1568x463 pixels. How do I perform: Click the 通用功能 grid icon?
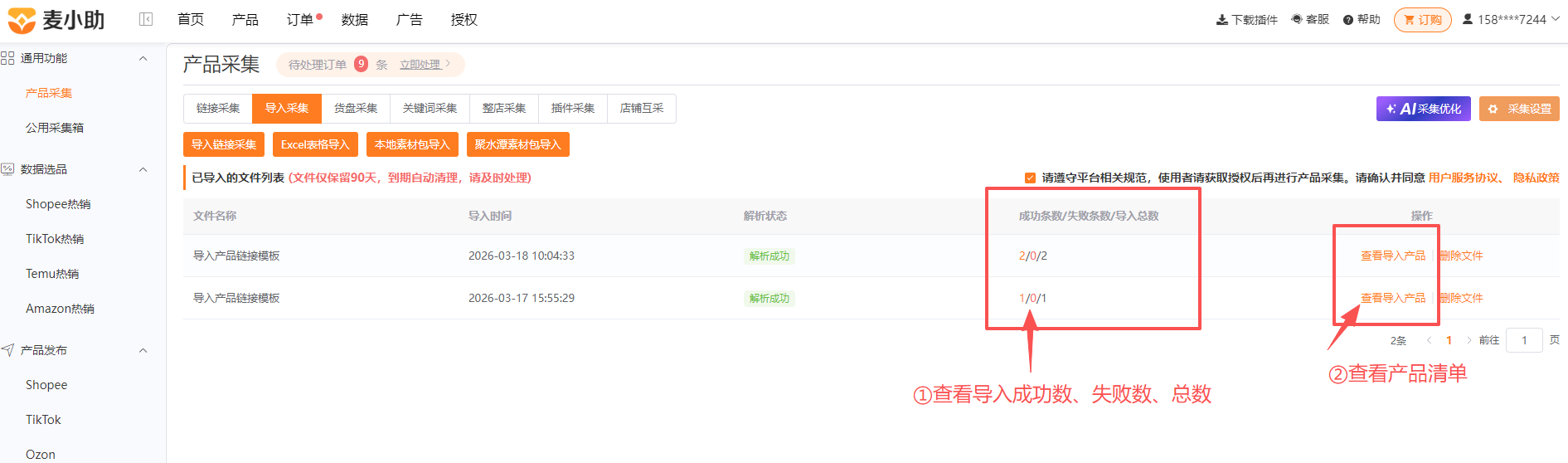[8, 58]
